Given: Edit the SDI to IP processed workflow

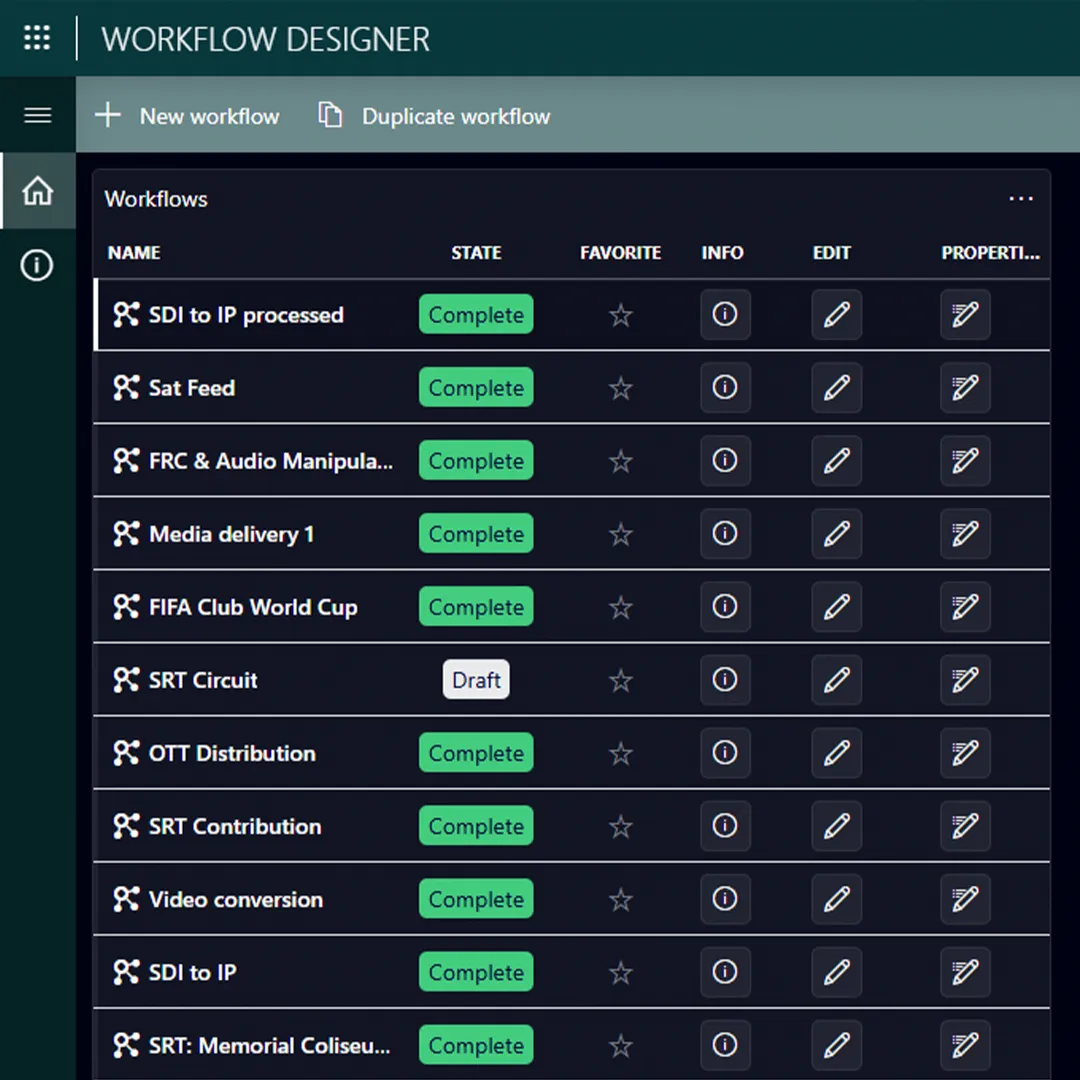Looking at the screenshot, I should 836,314.
